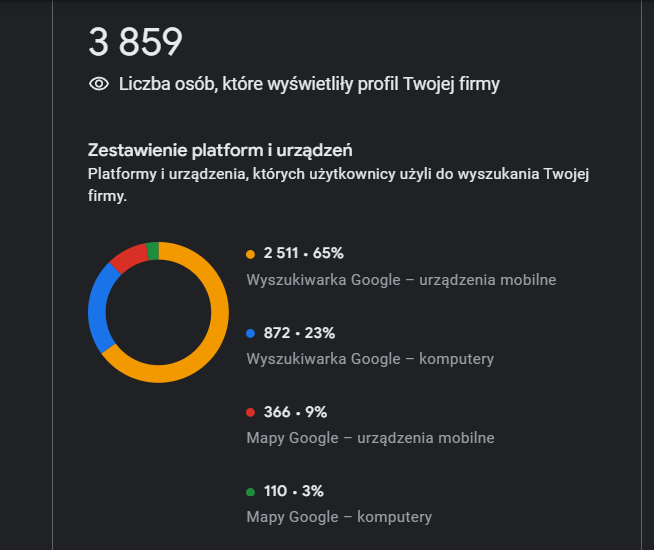The image size is (654, 550).
Task: Click the green legend dot for 110
Action: click(x=250, y=492)
